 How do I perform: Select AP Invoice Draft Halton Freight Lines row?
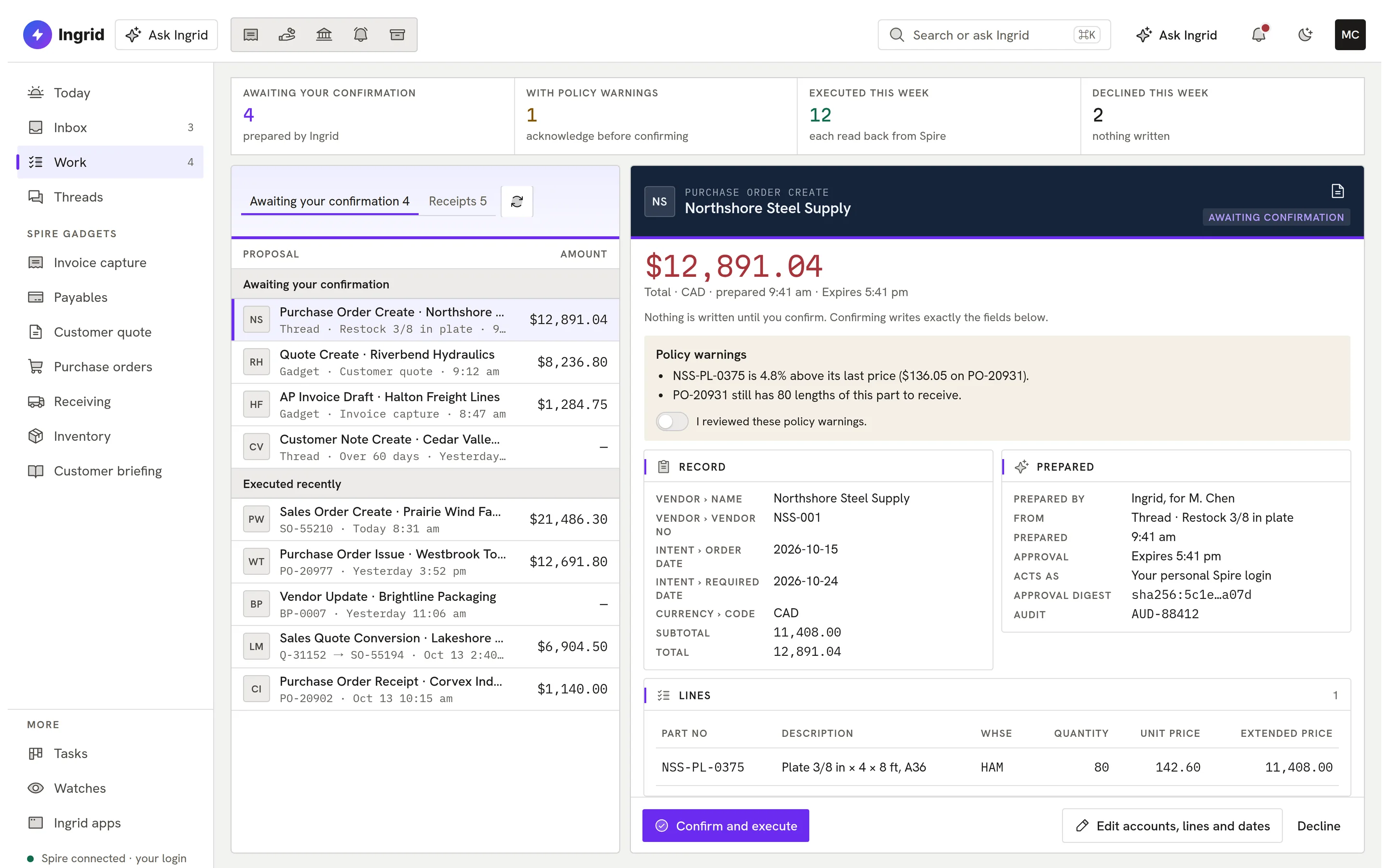tap(425, 405)
